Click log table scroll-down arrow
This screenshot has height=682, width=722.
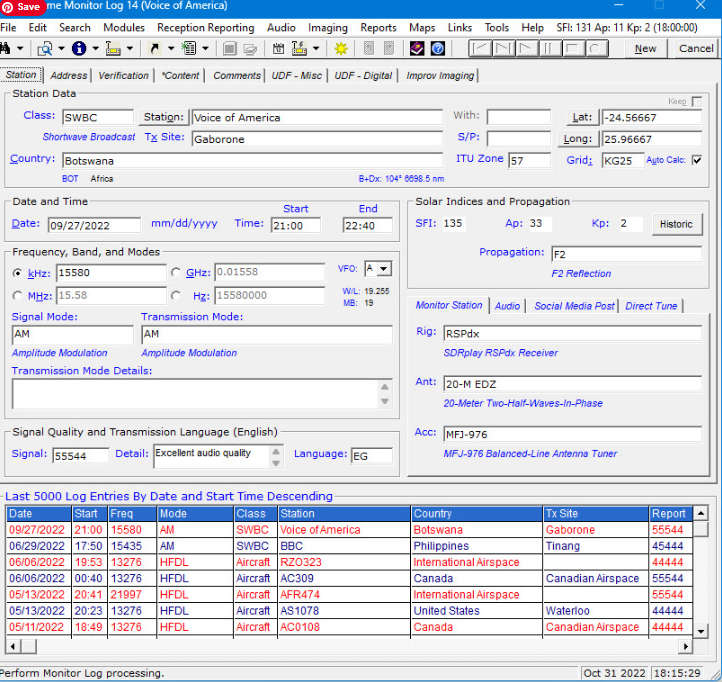[700, 631]
